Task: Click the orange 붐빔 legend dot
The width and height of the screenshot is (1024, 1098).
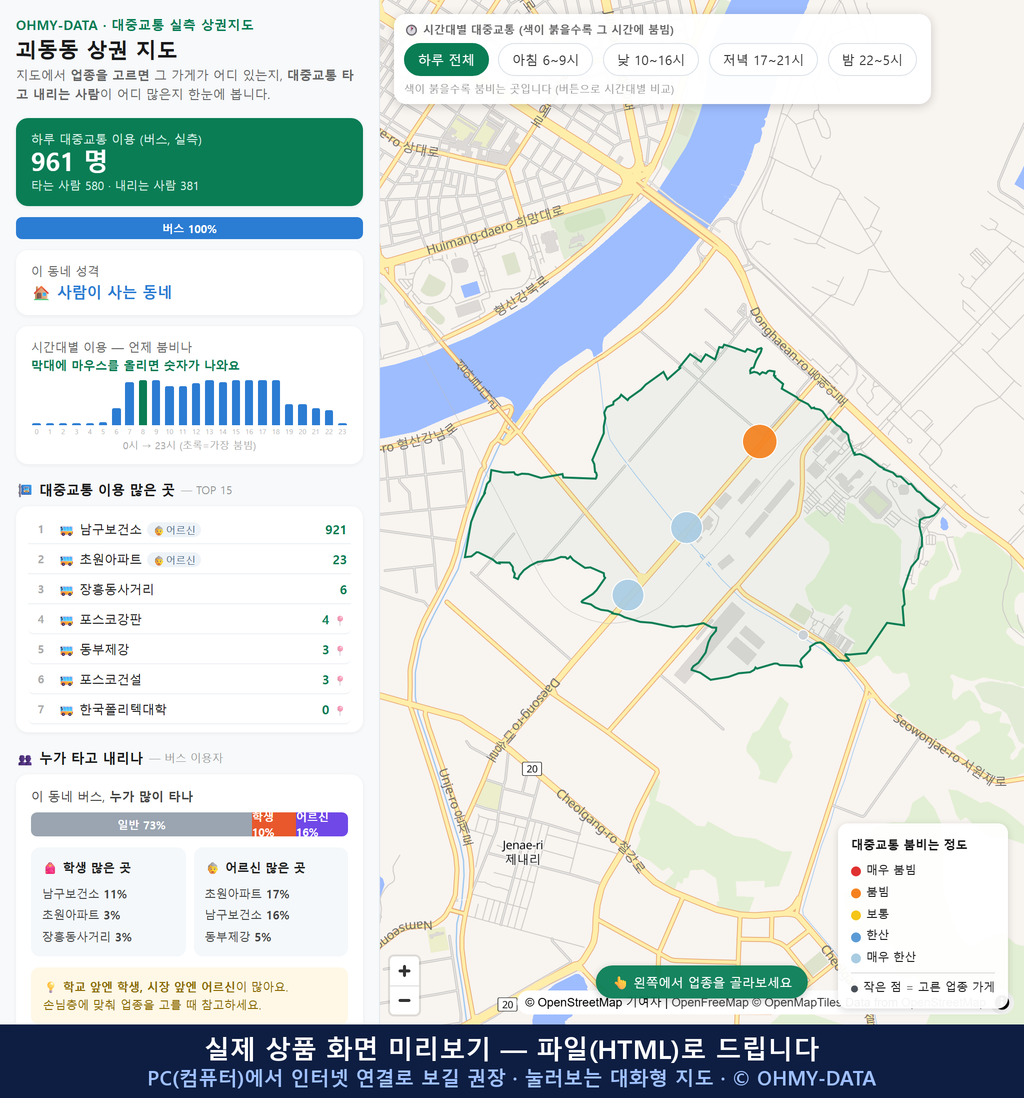Action: pyautogui.click(x=855, y=893)
